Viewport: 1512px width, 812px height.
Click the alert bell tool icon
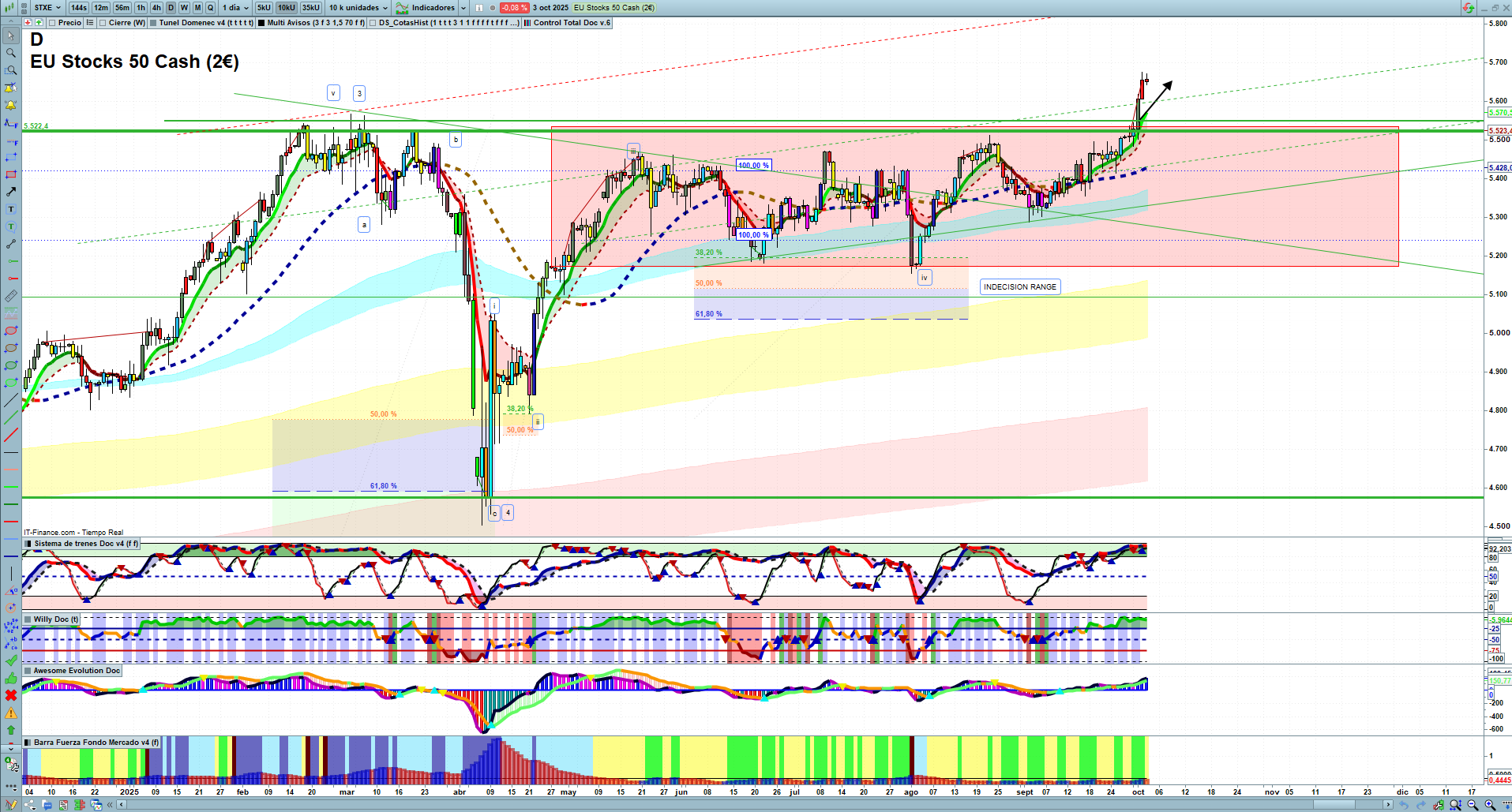coord(11,105)
